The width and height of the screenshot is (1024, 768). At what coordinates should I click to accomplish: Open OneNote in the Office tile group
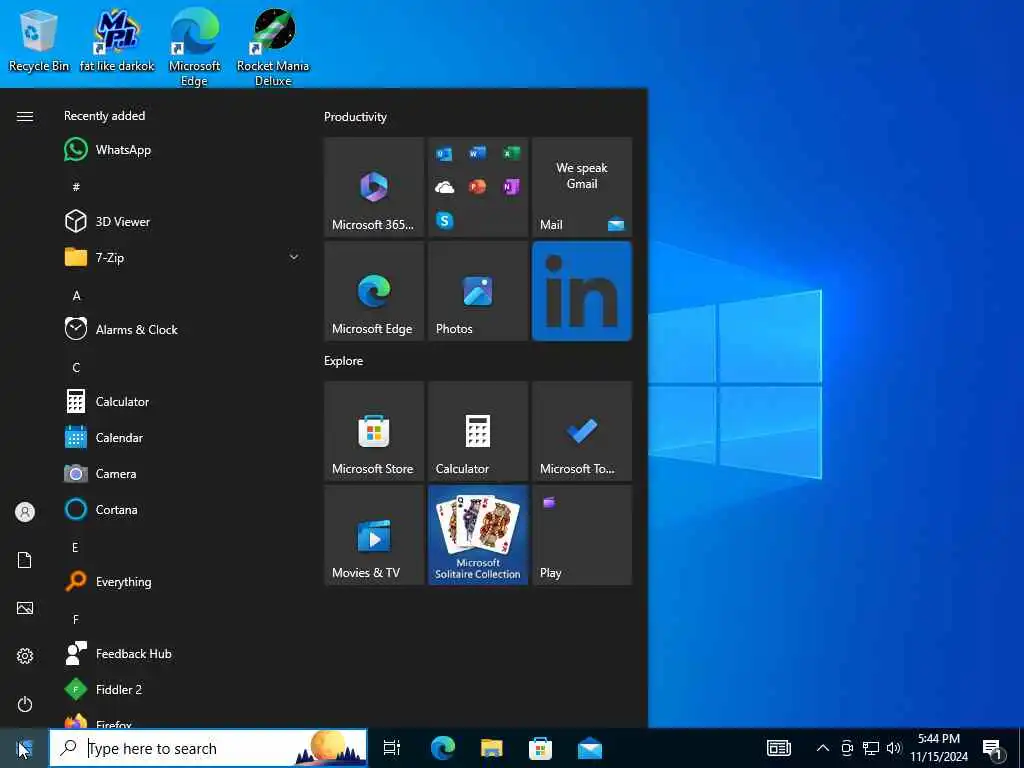pos(511,187)
